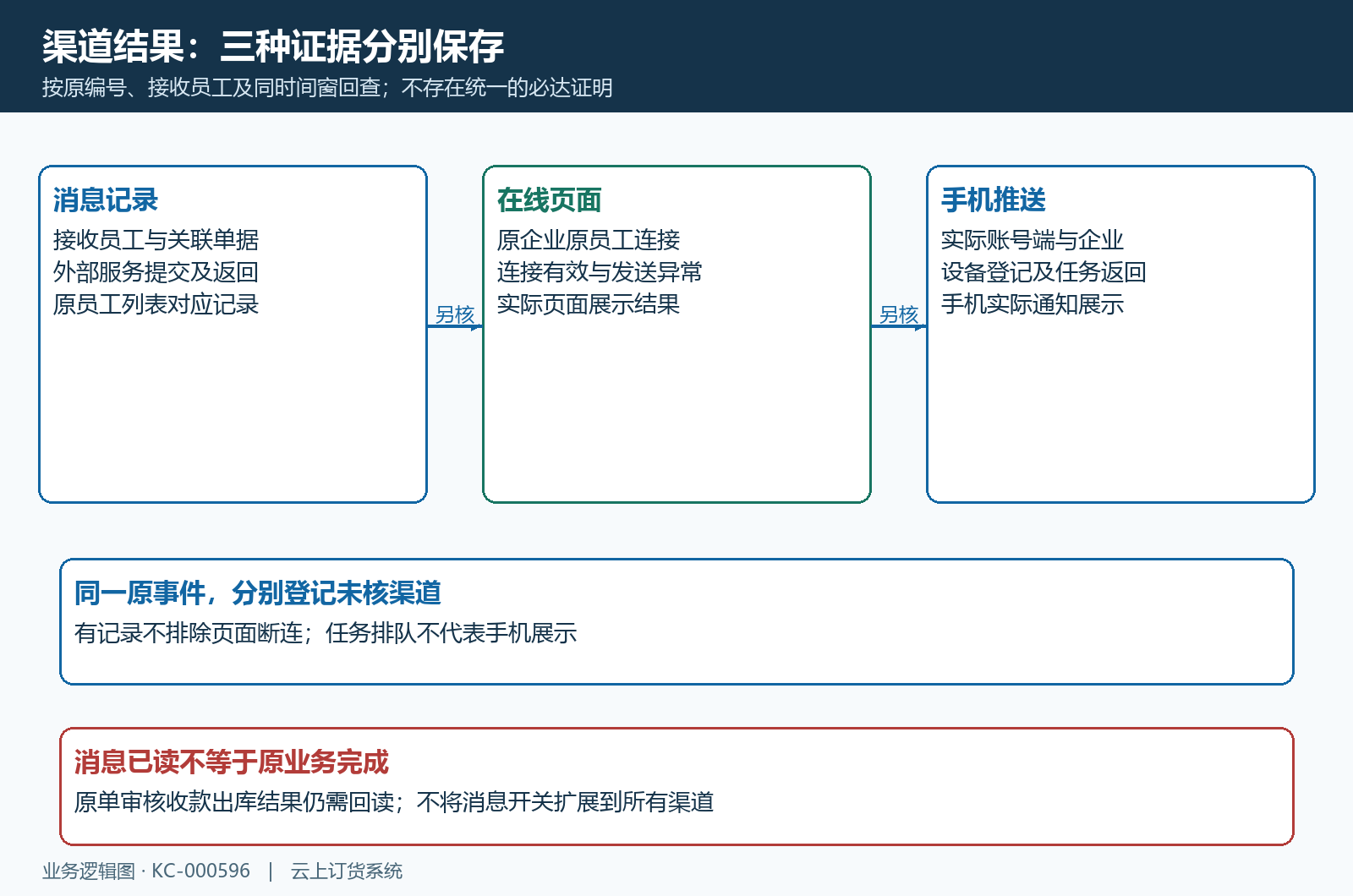Select the 消息记录 card heading

tap(106, 200)
